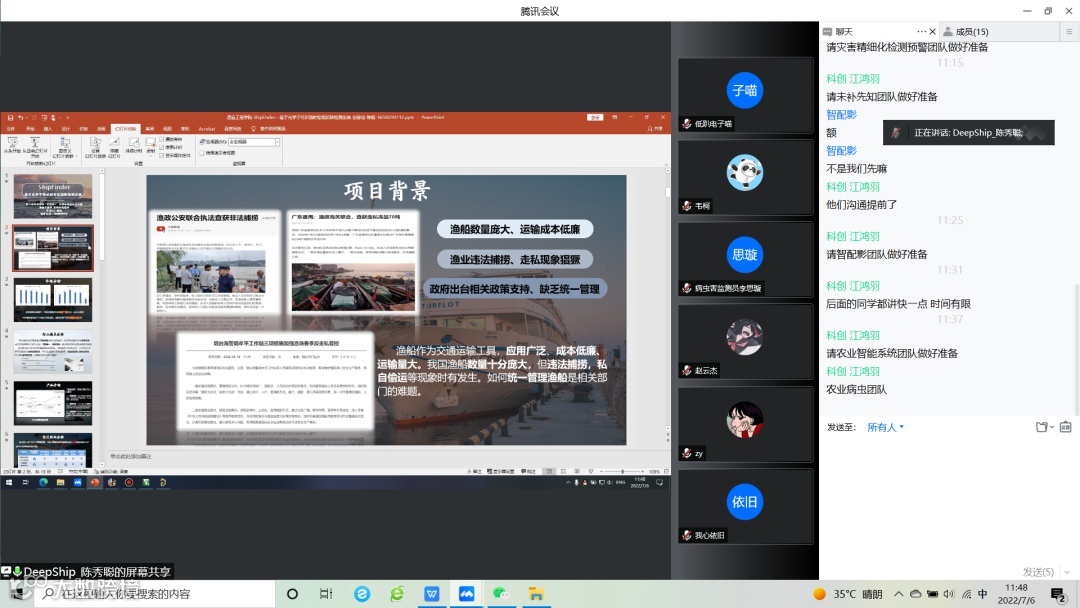Screen dimensions: 1080x608
Task: Click 中 input method indicator in tray
Action: [x=983, y=594]
